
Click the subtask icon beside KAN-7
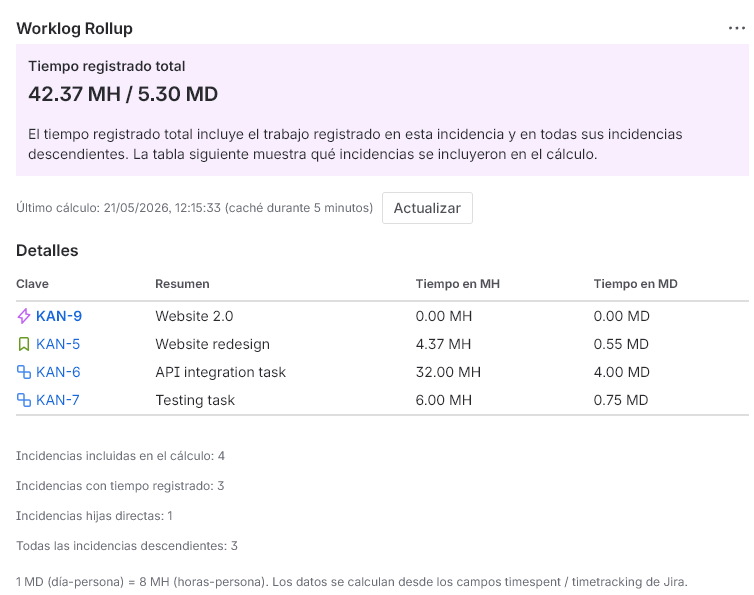coord(24,400)
